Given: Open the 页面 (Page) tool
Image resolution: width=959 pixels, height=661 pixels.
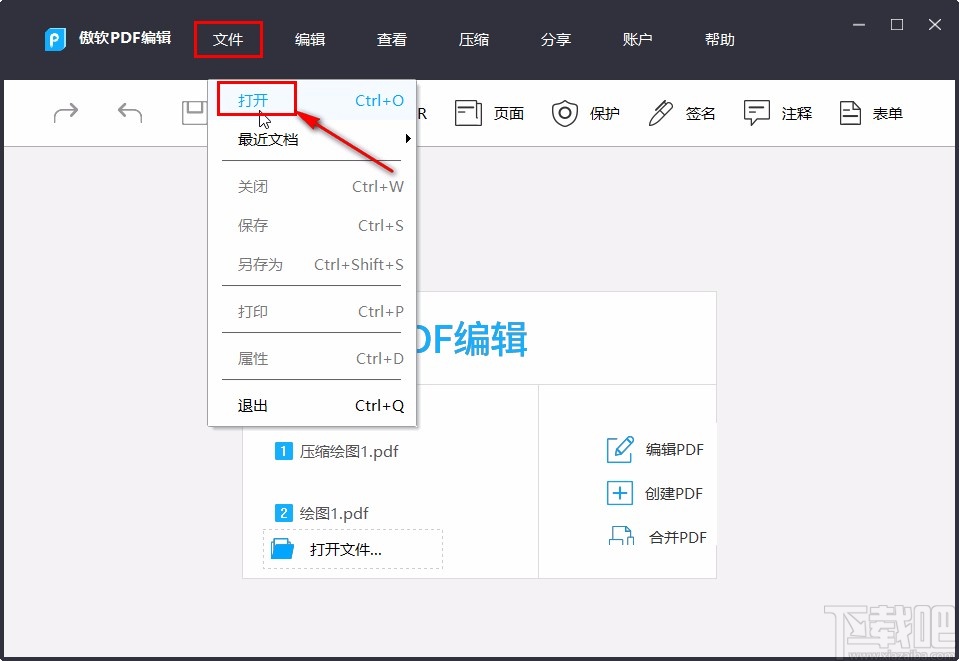Looking at the screenshot, I should click(489, 113).
